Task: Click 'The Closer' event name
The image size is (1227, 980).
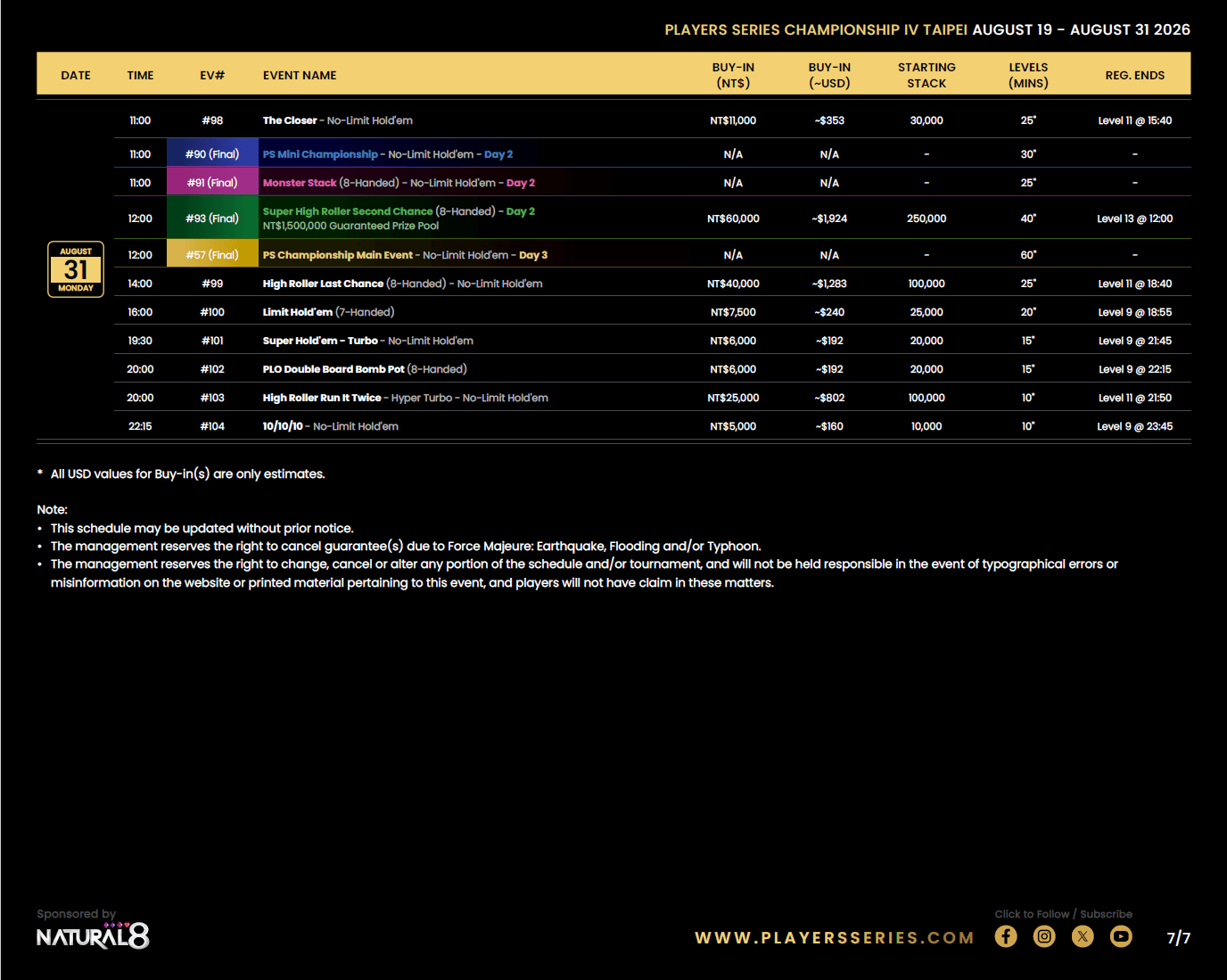Action: pos(290,120)
